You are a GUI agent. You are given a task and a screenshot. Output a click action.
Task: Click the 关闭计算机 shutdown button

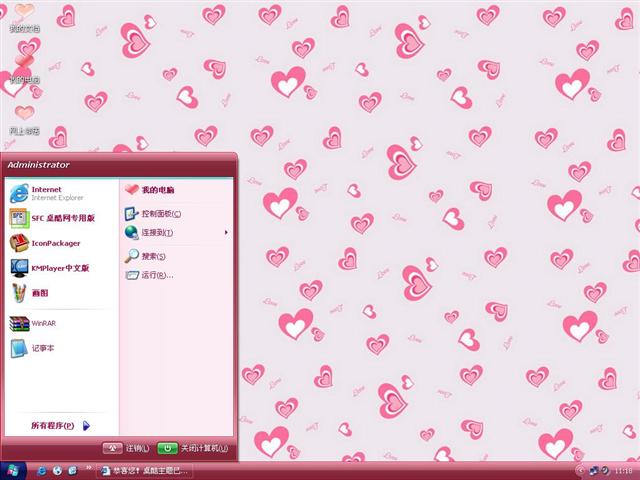193,448
